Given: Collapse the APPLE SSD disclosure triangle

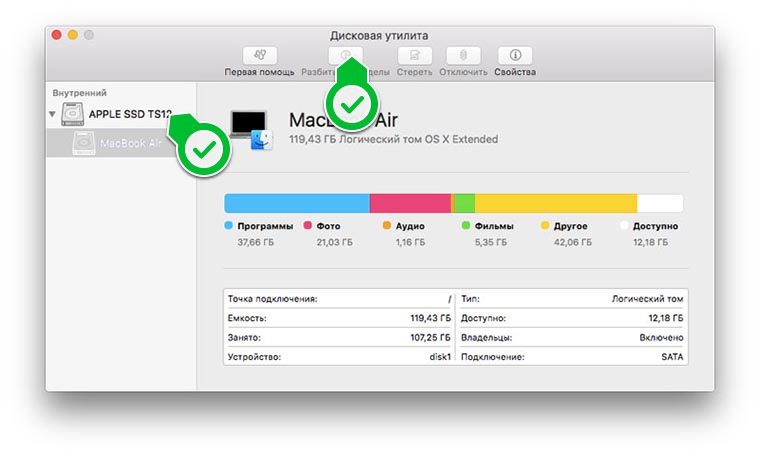Looking at the screenshot, I should click(x=52, y=114).
